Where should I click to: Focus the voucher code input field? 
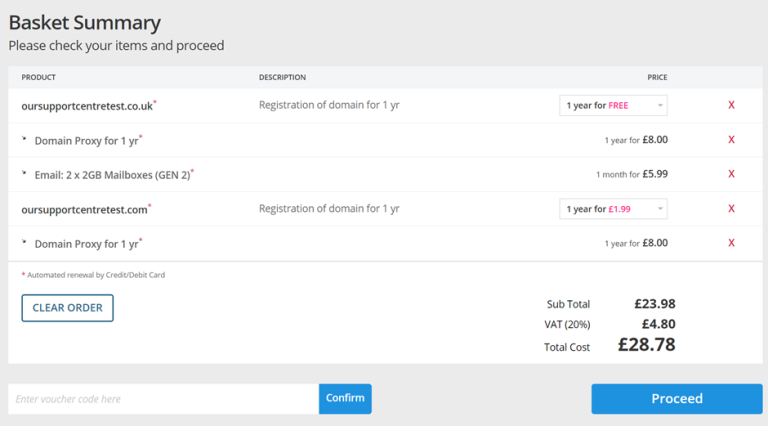(164, 399)
